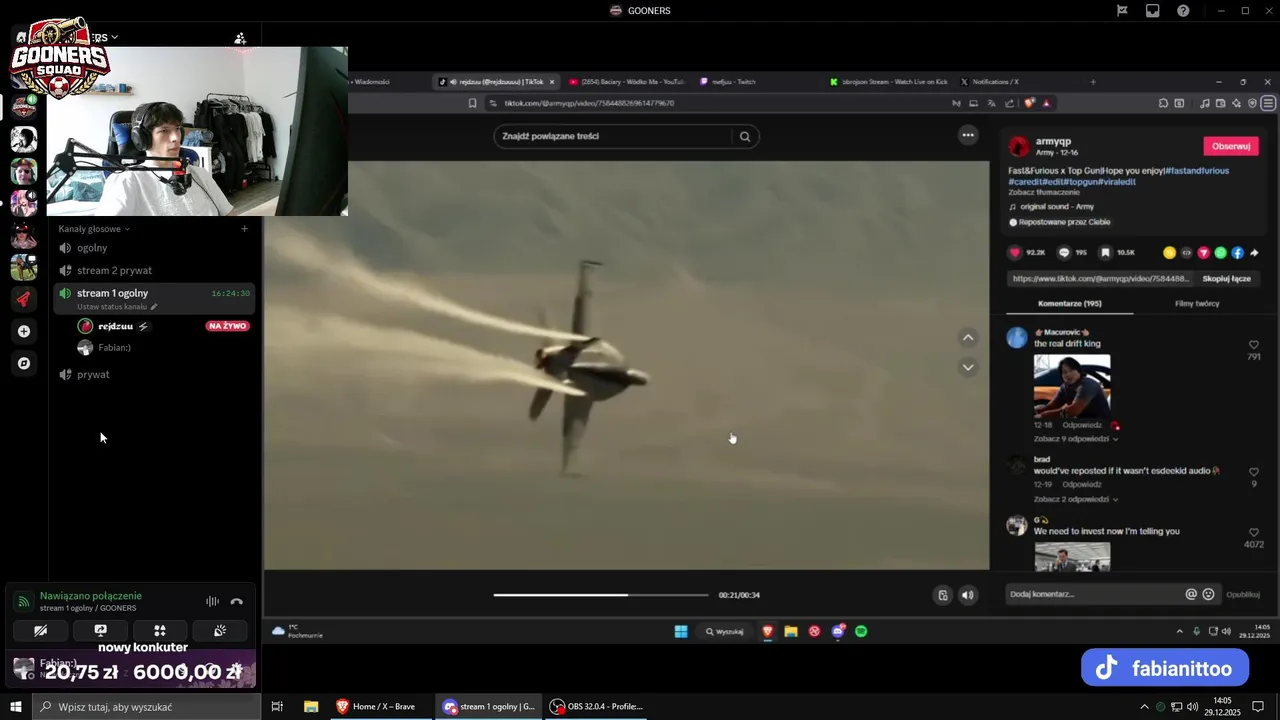Expand Zobacz 9 odpowiedzi replies
The height and width of the screenshot is (720, 1280).
1076,439
